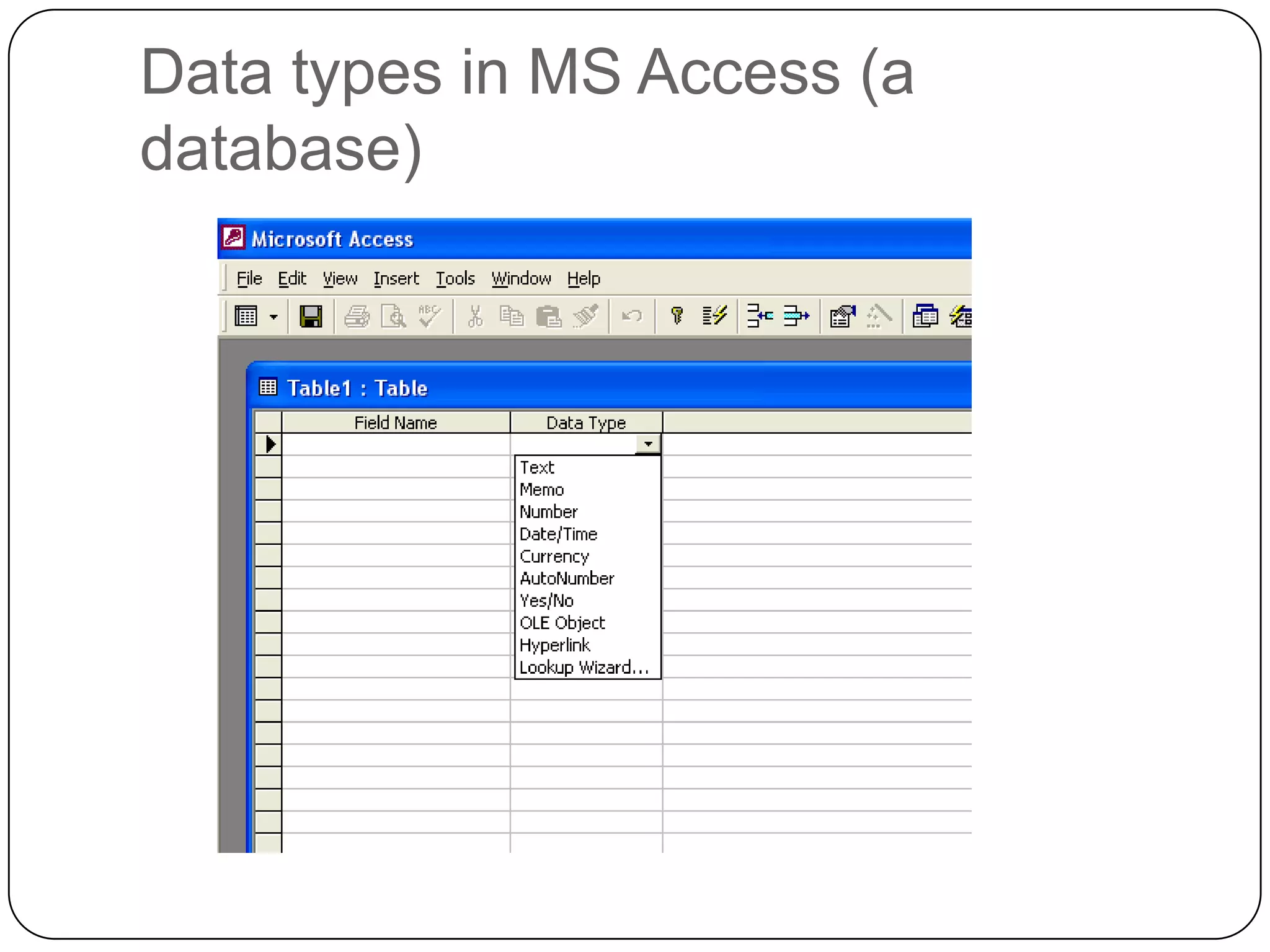This screenshot has height=952, width=1270.
Task: Select AutoNumber from the data type list
Action: (x=587, y=578)
